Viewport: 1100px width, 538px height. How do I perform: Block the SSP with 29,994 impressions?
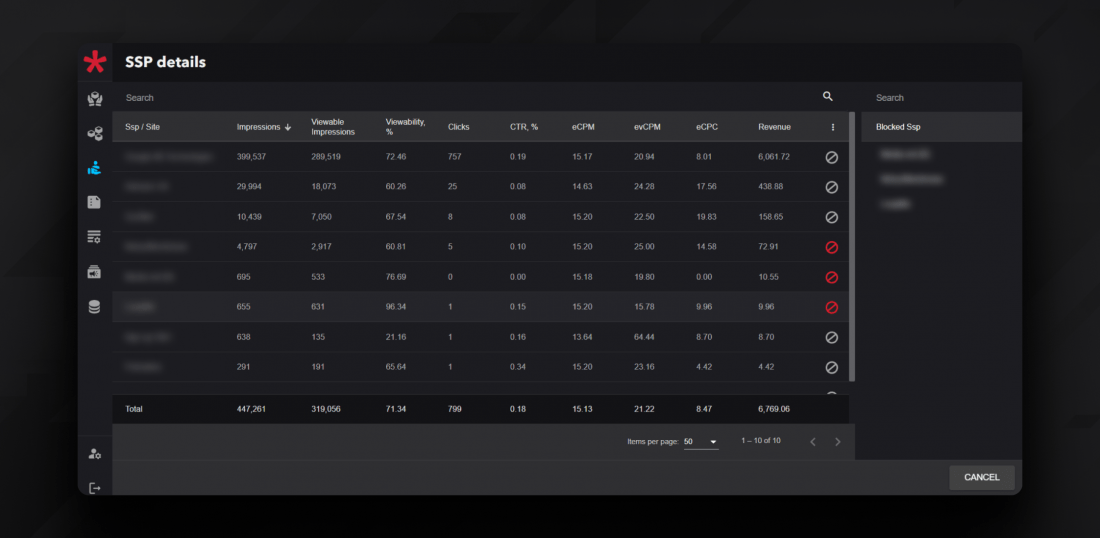click(x=832, y=187)
